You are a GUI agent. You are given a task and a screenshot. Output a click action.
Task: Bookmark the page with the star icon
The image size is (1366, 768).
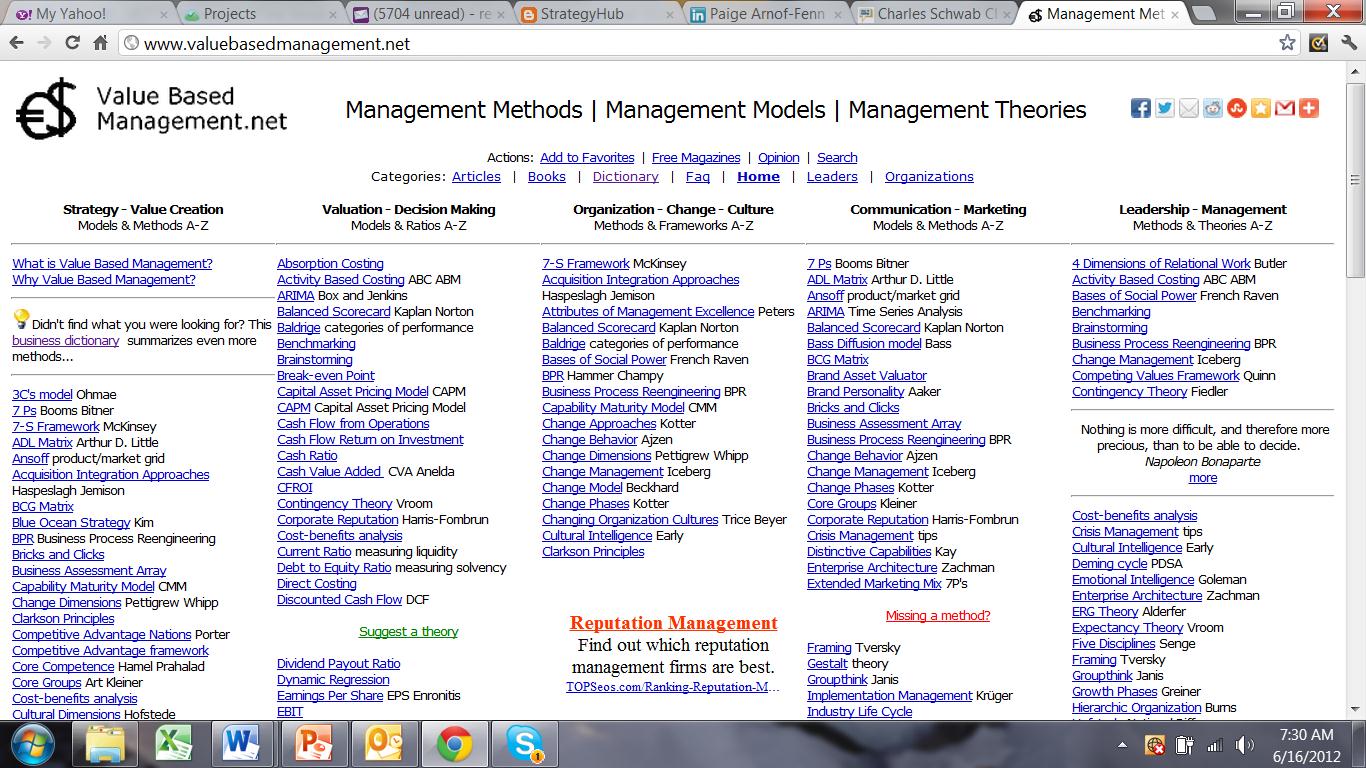pyautogui.click(x=1287, y=44)
